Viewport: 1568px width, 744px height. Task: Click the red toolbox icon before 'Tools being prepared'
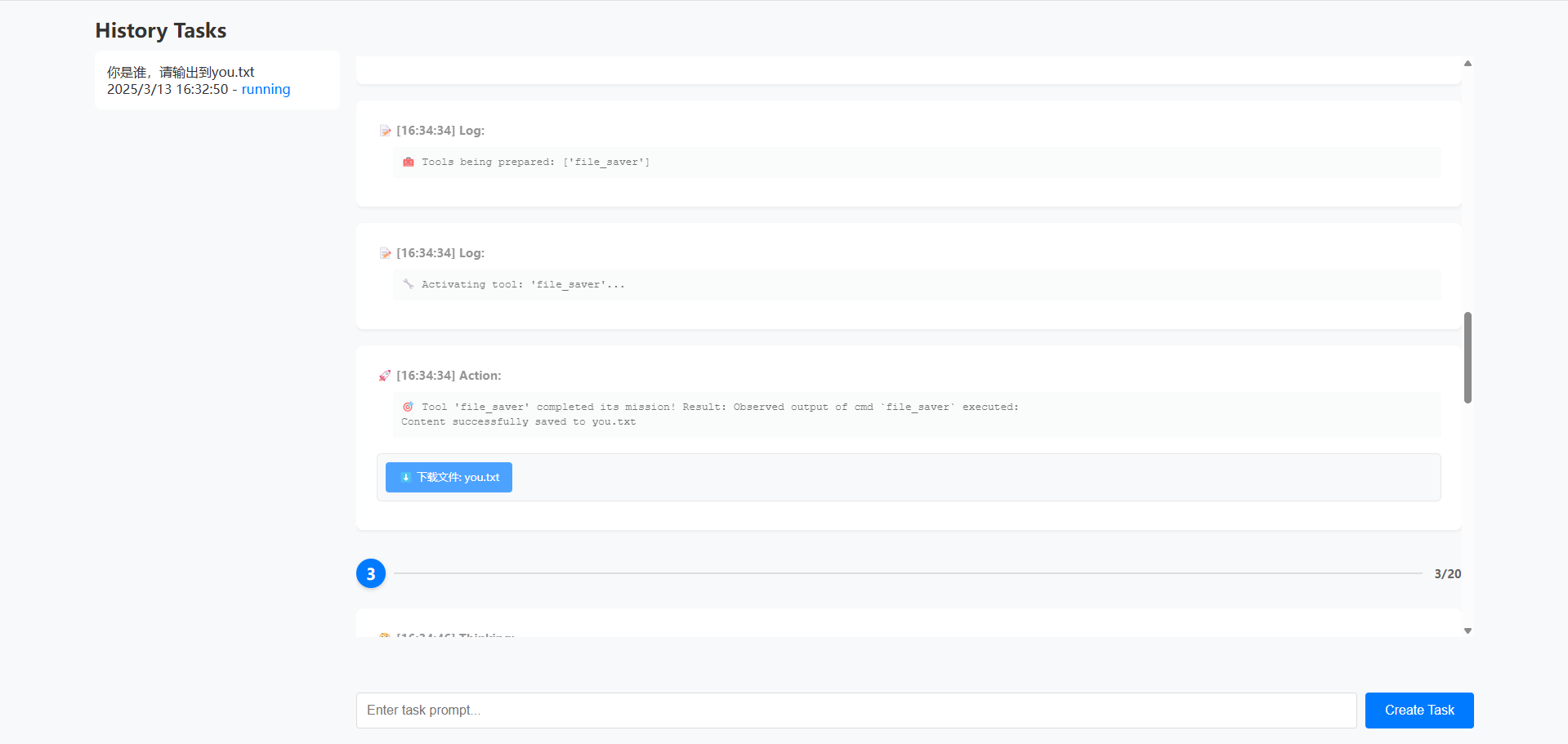tap(409, 162)
